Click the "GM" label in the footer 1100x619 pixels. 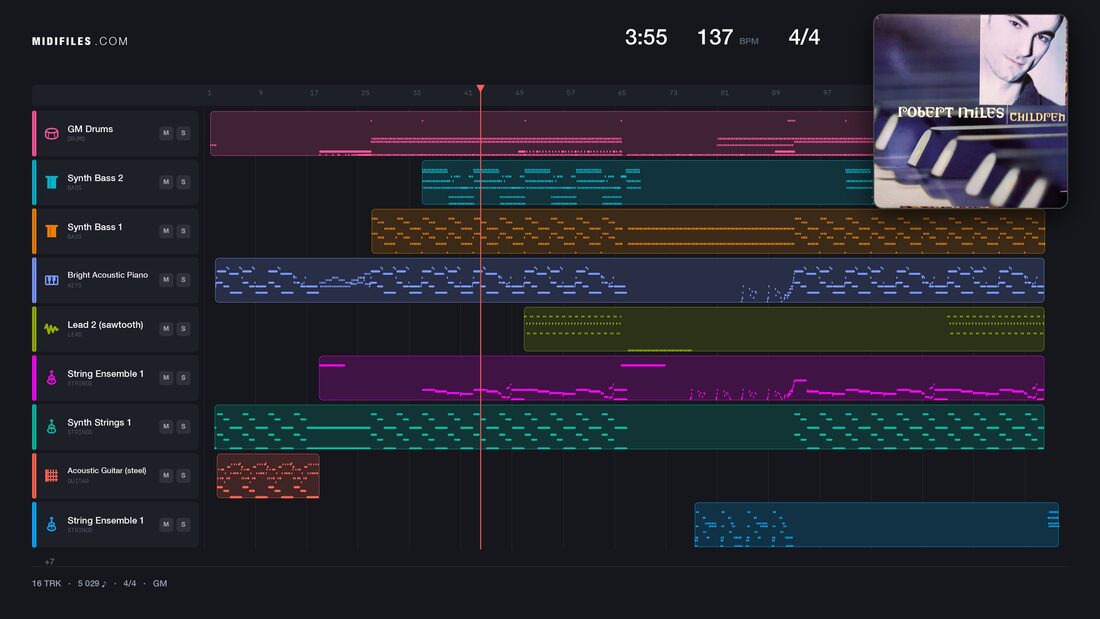tap(160, 583)
